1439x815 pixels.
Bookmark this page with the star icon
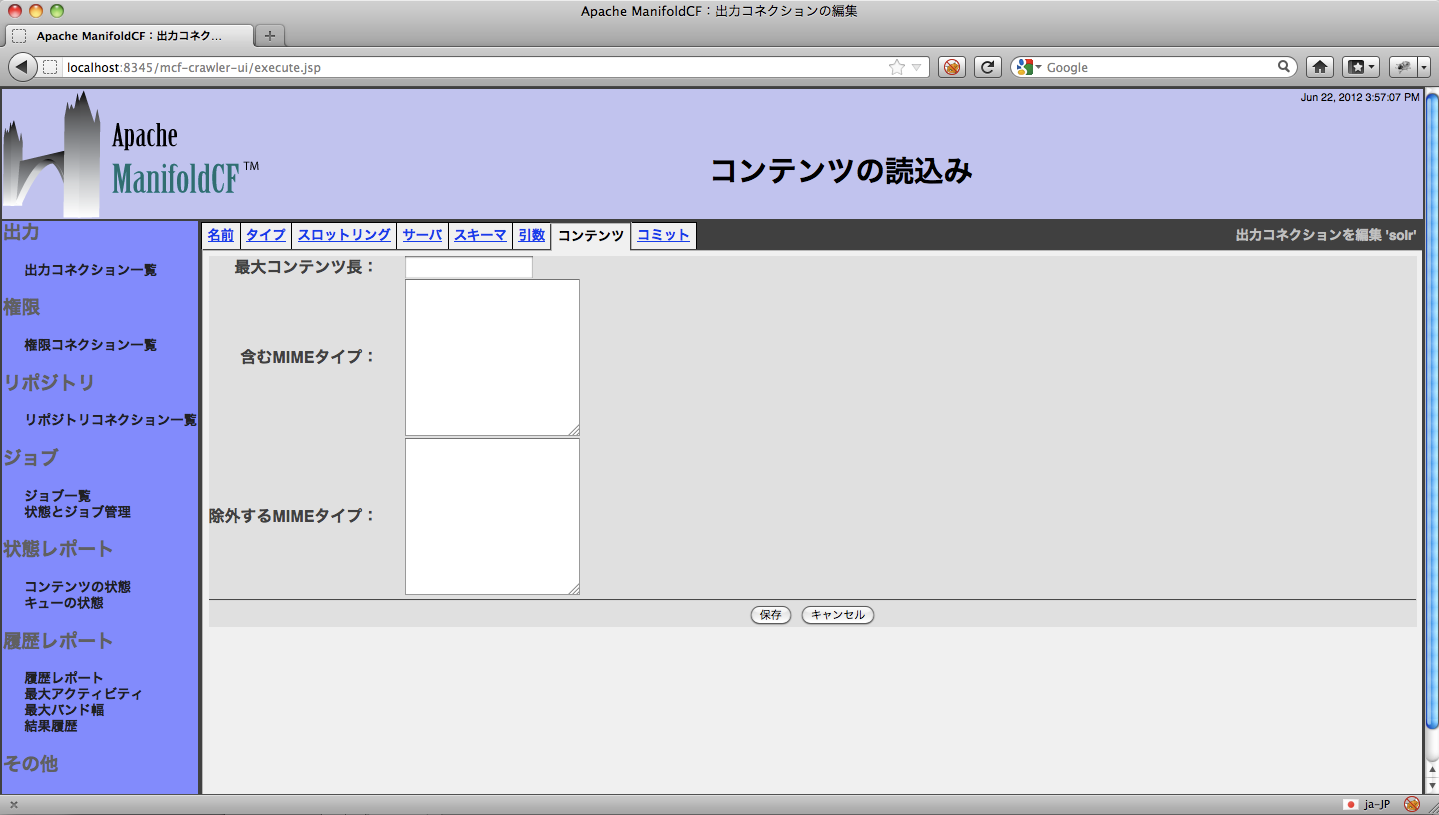pyautogui.click(x=897, y=67)
